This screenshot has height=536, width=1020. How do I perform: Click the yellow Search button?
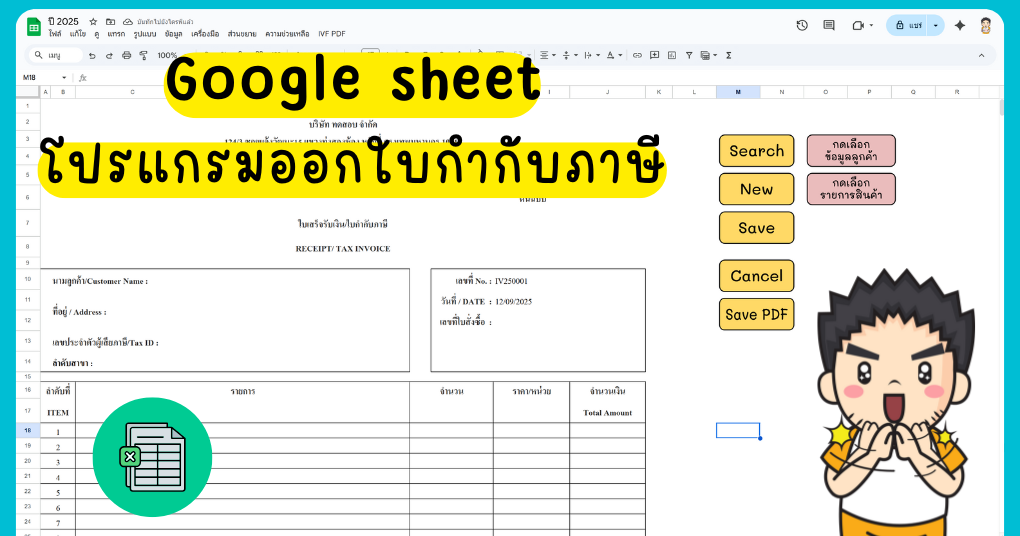pos(757,151)
